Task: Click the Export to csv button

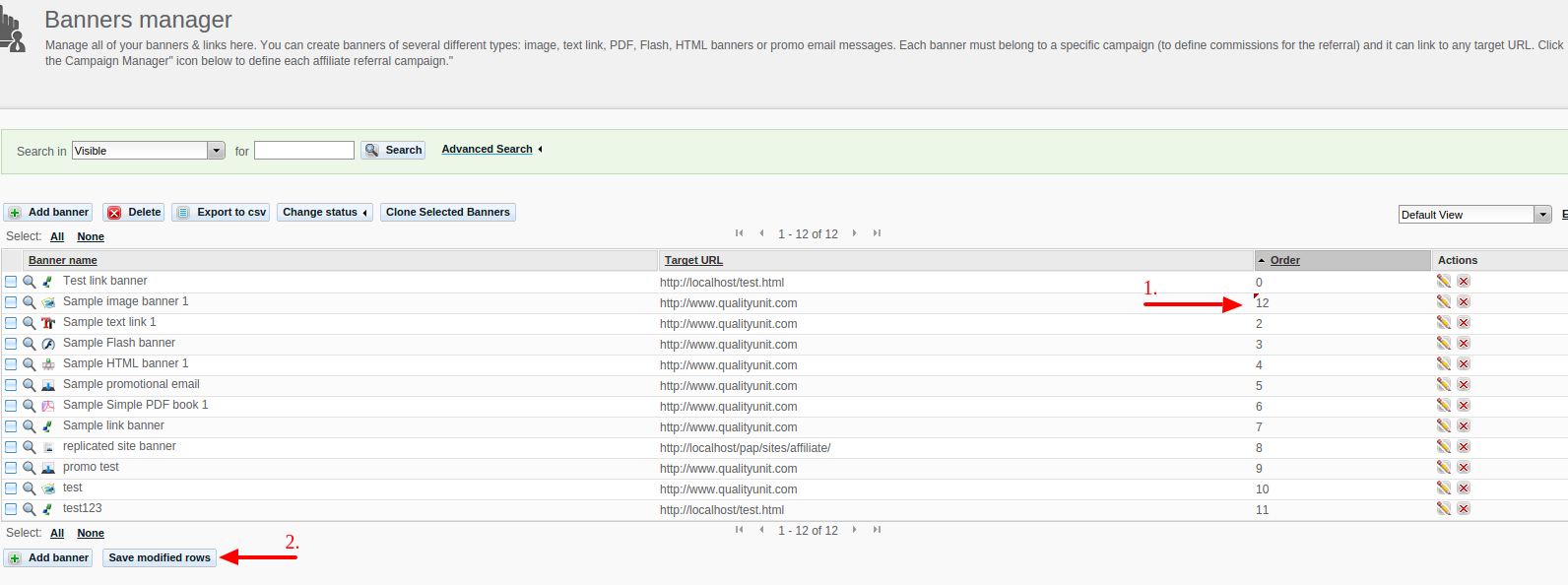Action: (223, 212)
